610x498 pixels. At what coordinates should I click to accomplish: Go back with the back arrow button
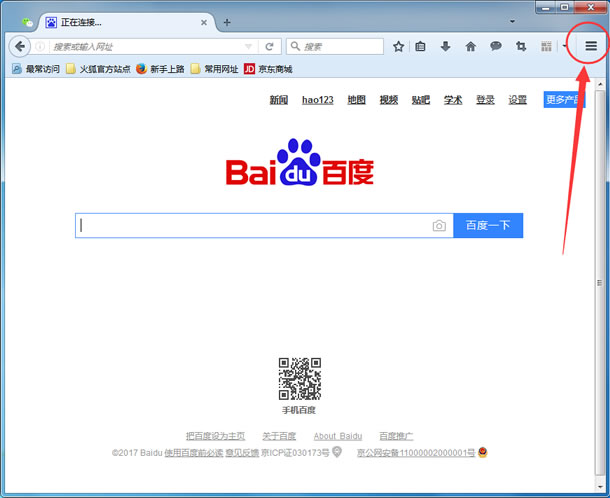[19, 47]
